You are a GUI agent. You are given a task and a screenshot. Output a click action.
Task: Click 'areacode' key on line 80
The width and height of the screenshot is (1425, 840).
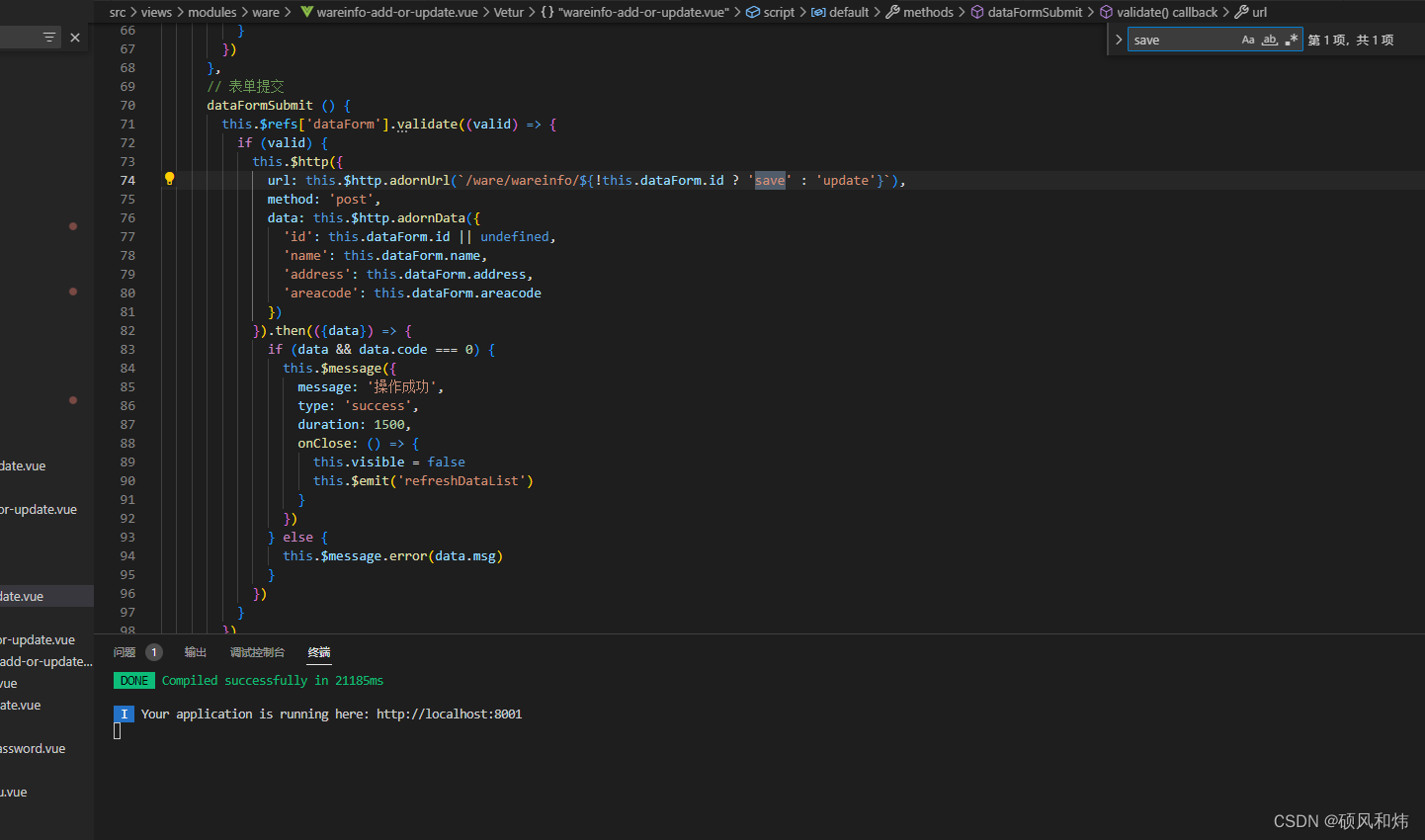pyautogui.click(x=321, y=293)
